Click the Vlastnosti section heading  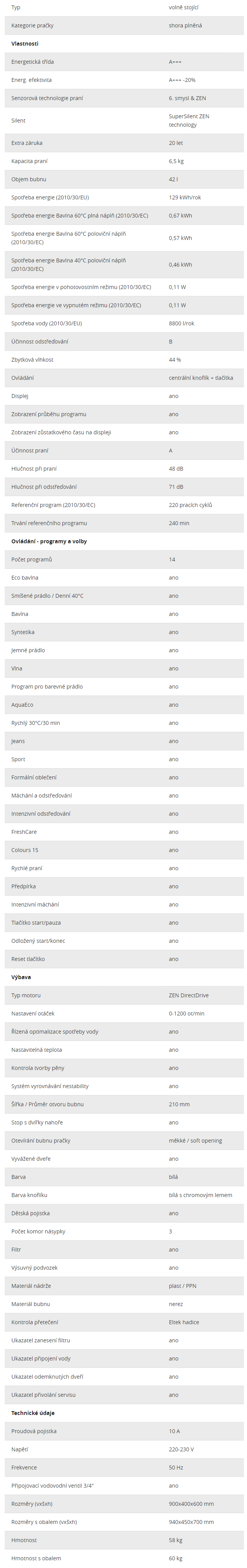coord(24,44)
